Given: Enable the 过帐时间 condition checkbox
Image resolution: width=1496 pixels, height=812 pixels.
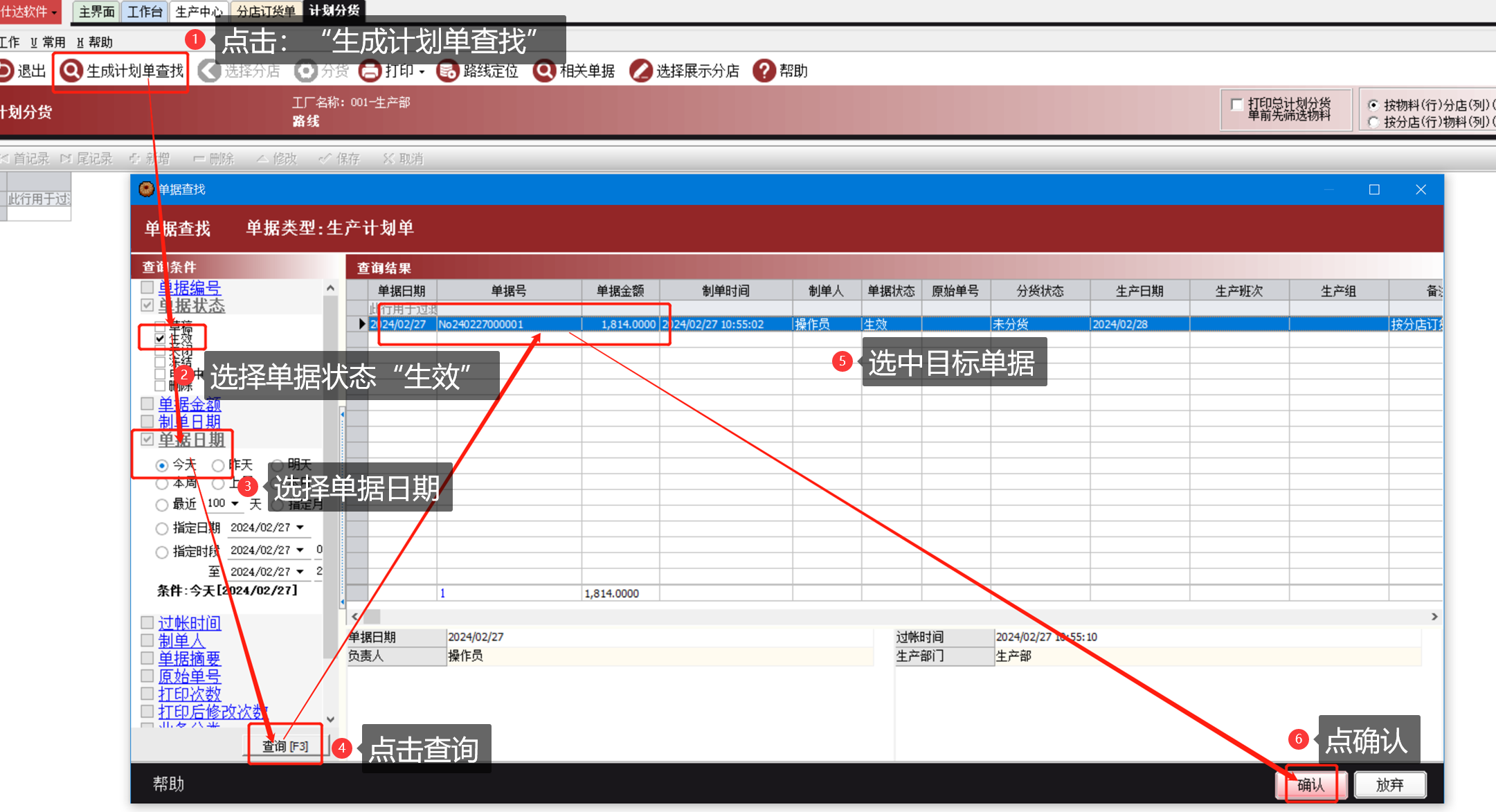Looking at the screenshot, I should pos(147,622).
